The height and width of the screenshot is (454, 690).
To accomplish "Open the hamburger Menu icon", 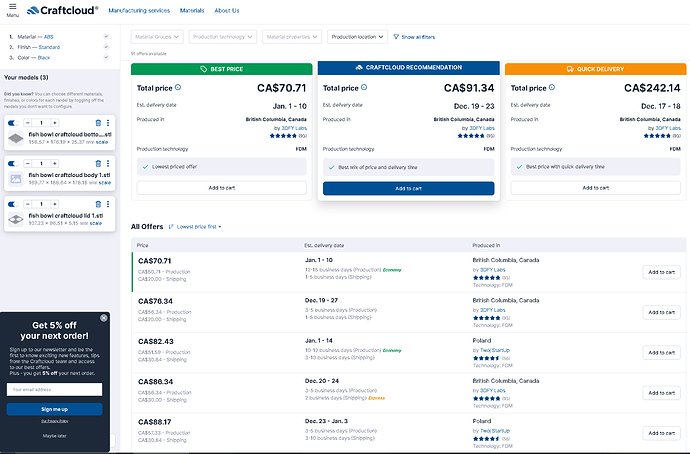I will 12,7.
